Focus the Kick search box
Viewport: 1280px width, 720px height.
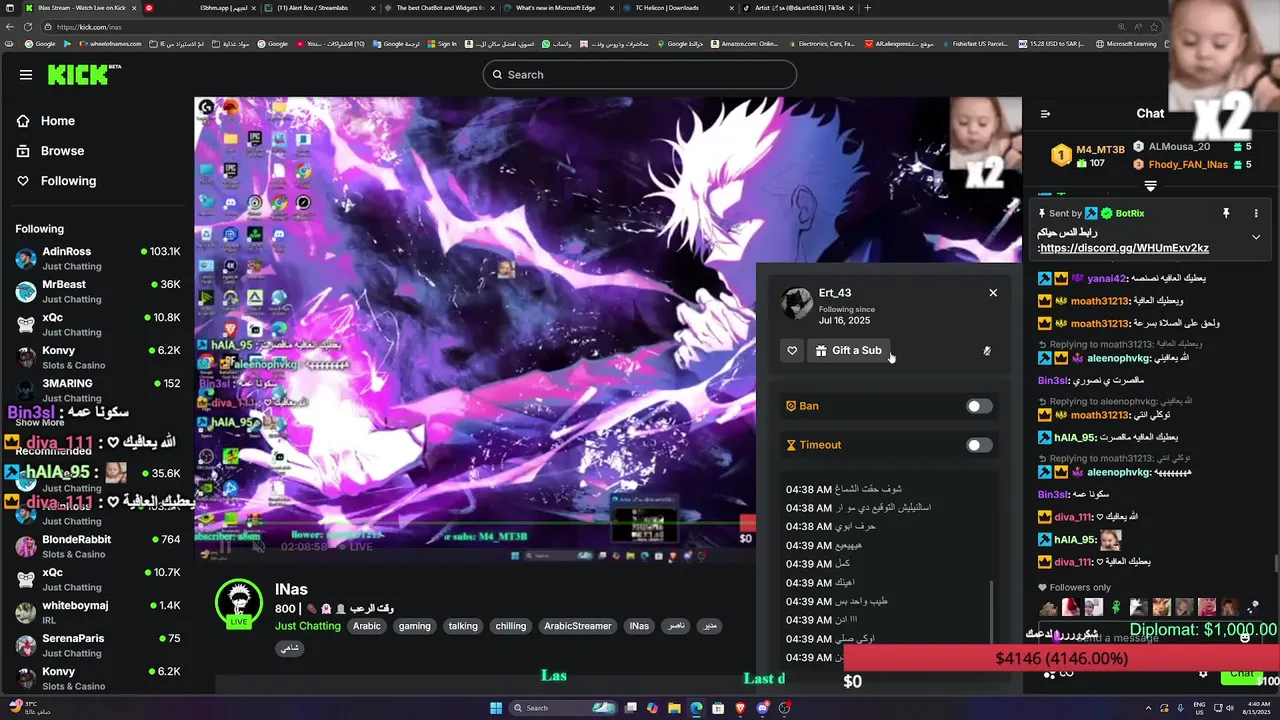coord(640,75)
